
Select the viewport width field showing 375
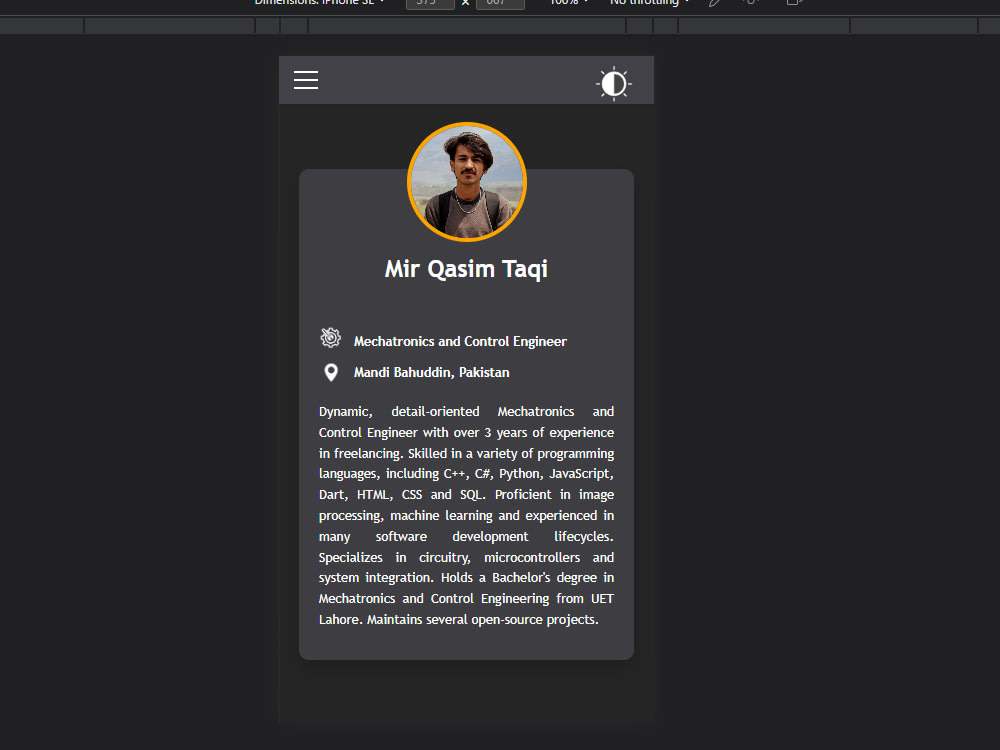pyautogui.click(x=430, y=3)
